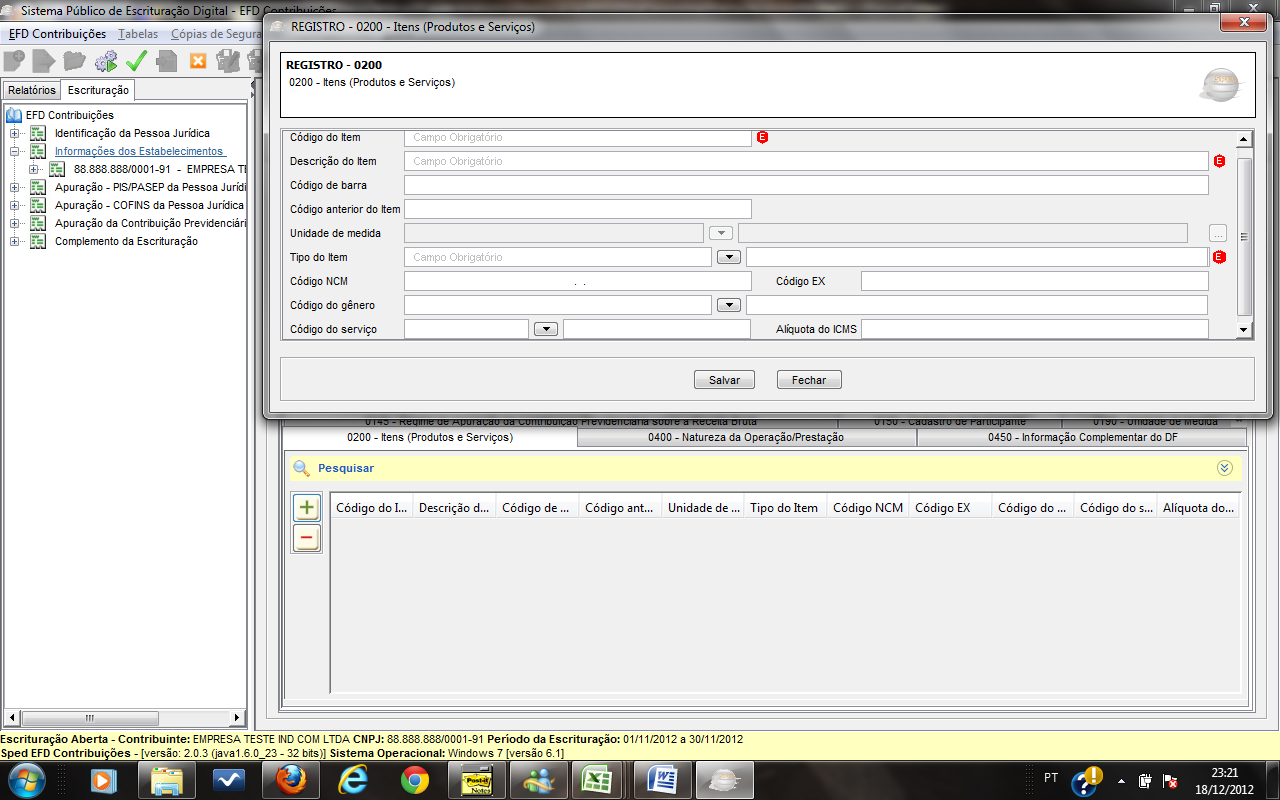Click the new escrituração icon with plus
This screenshot has width=1280, height=800.
click(14, 62)
